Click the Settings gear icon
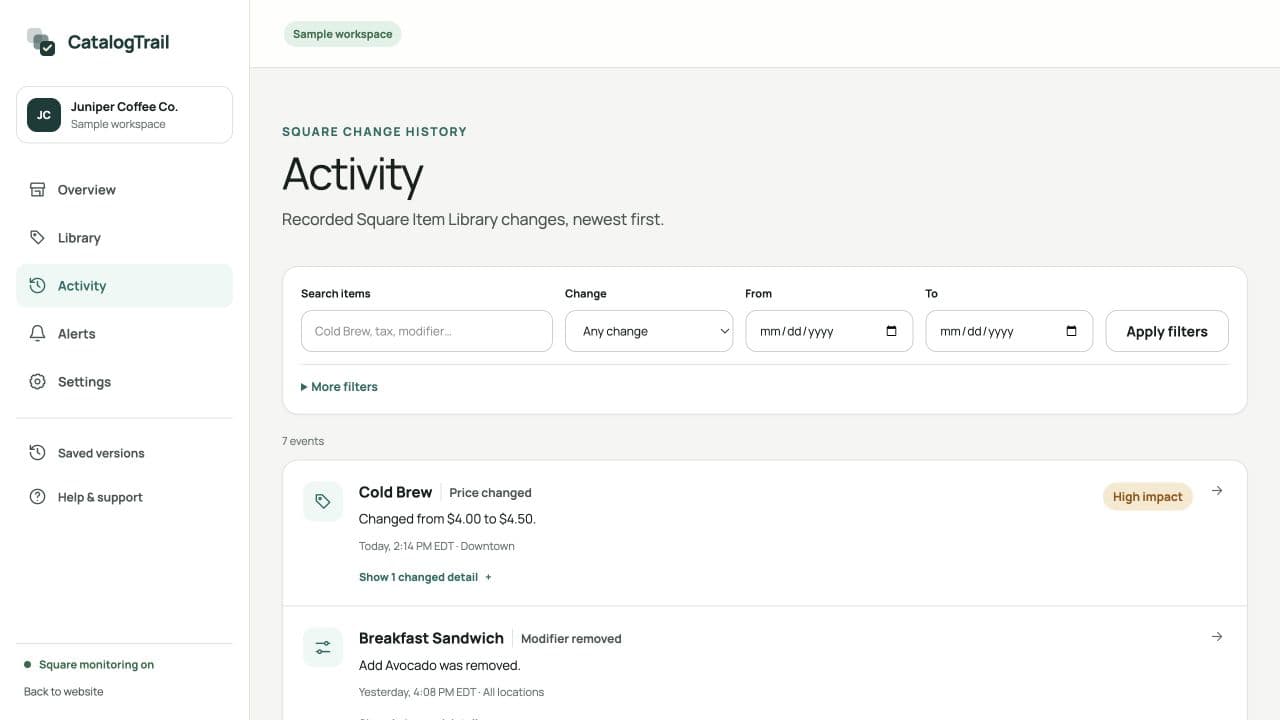1280x720 pixels. [x=37, y=382]
